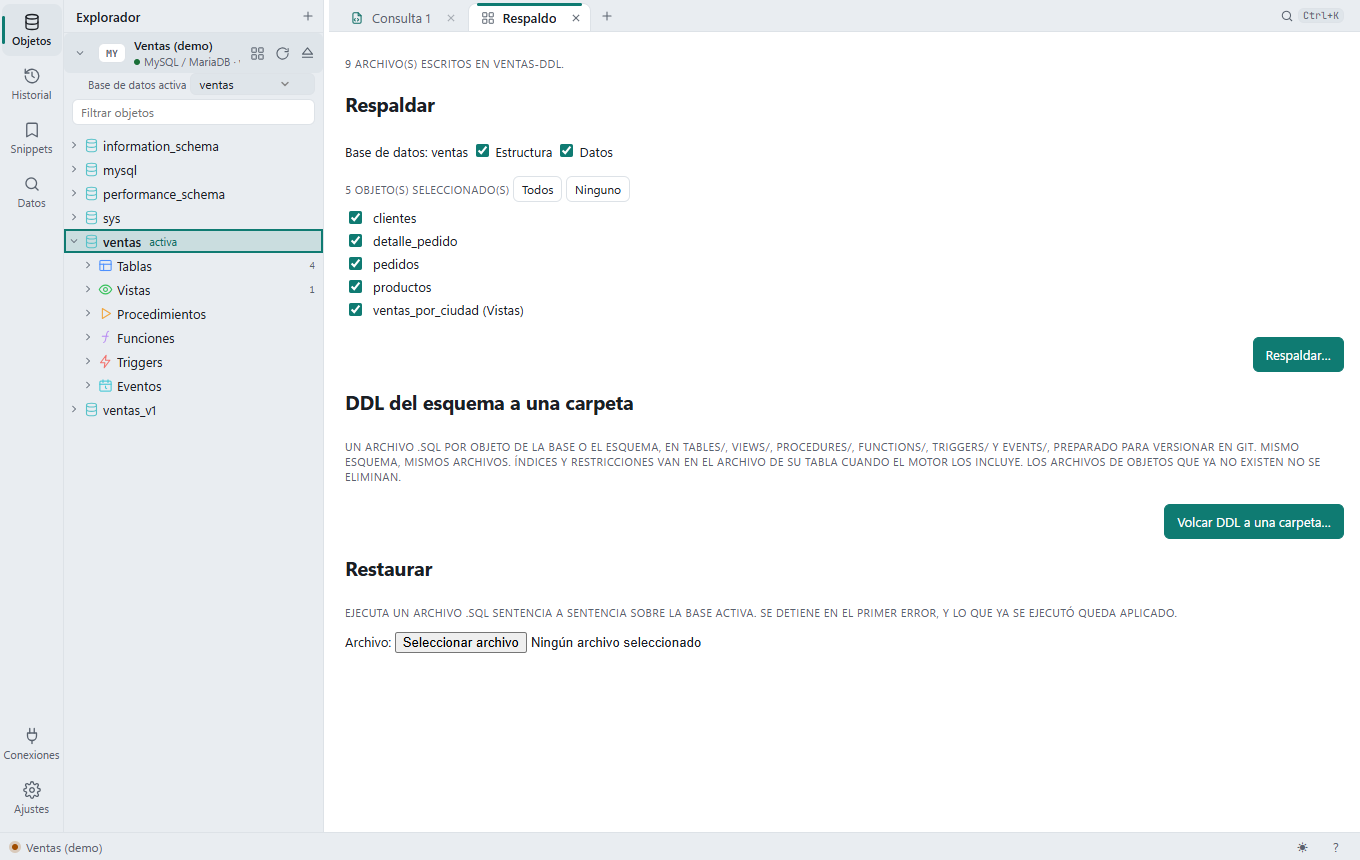Refresh the Ventas (demo) connection

tap(282, 53)
